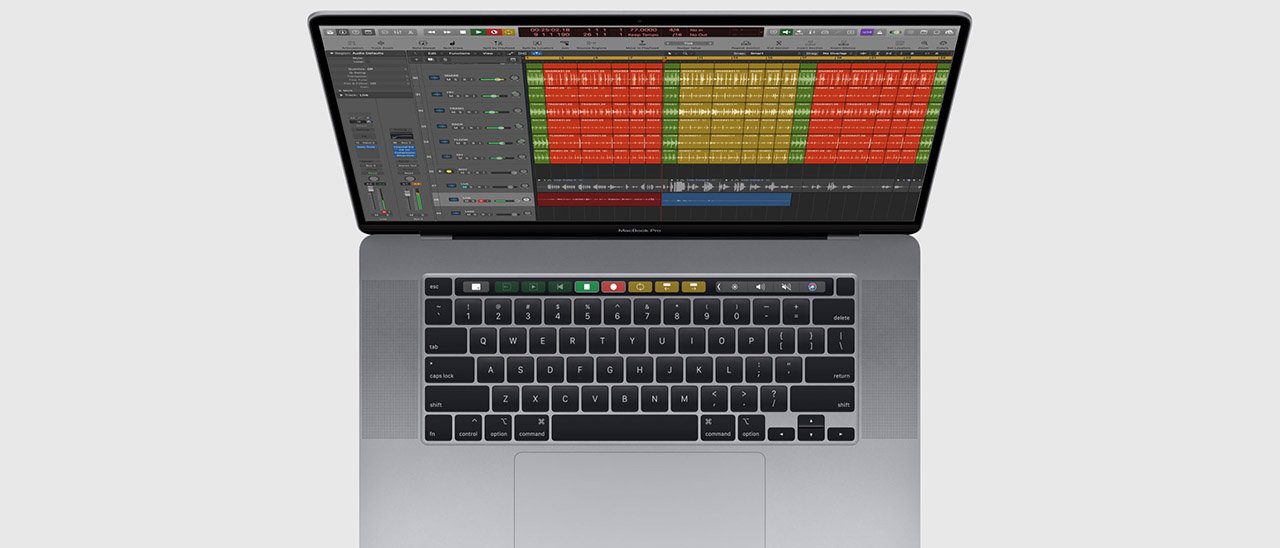This screenshot has height=548, width=1280.
Task: Click the blue audio icon of the SNARE track
Action: 434,78
